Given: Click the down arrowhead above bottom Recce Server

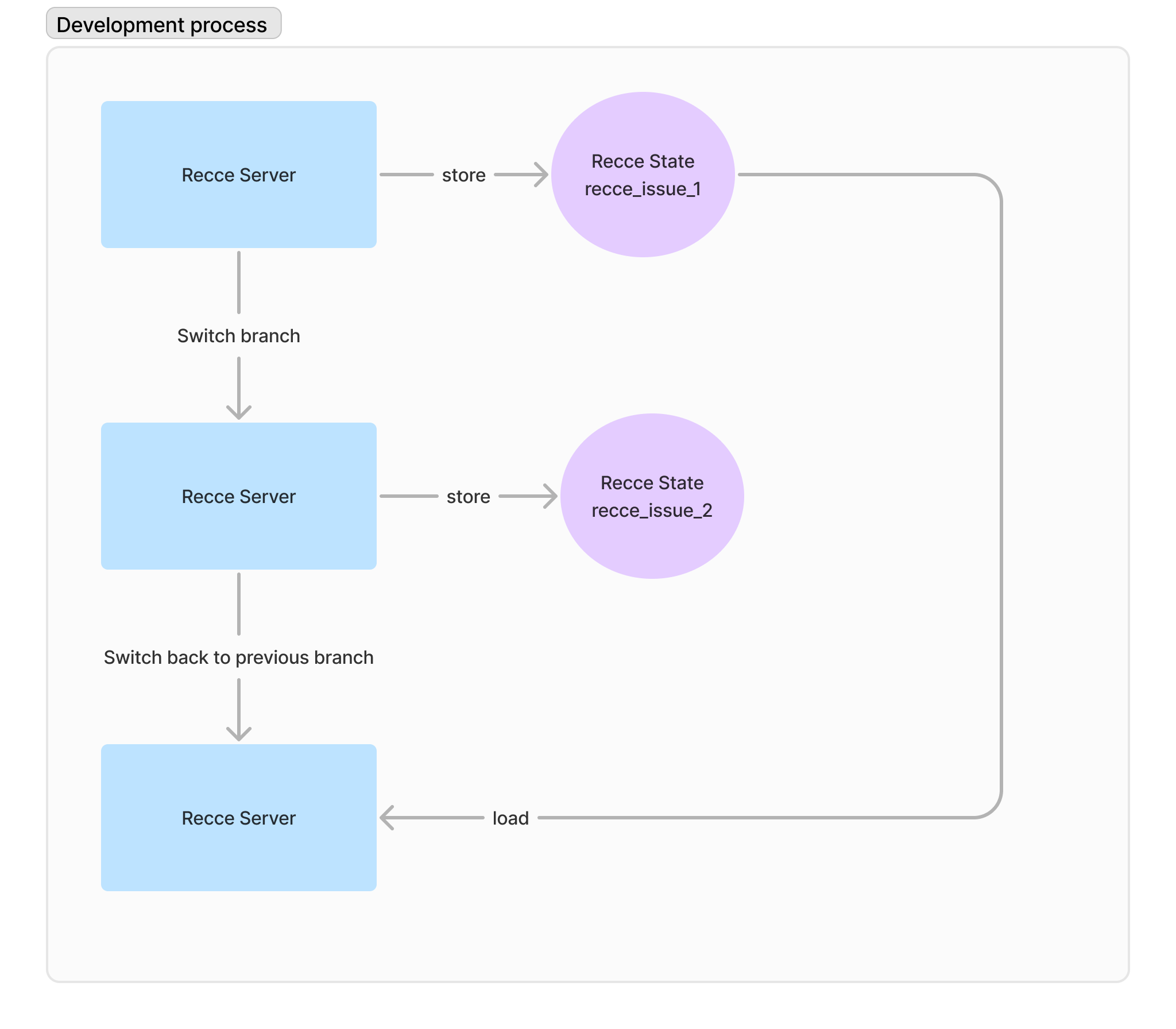Looking at the screenshot, I should (238, 734).
